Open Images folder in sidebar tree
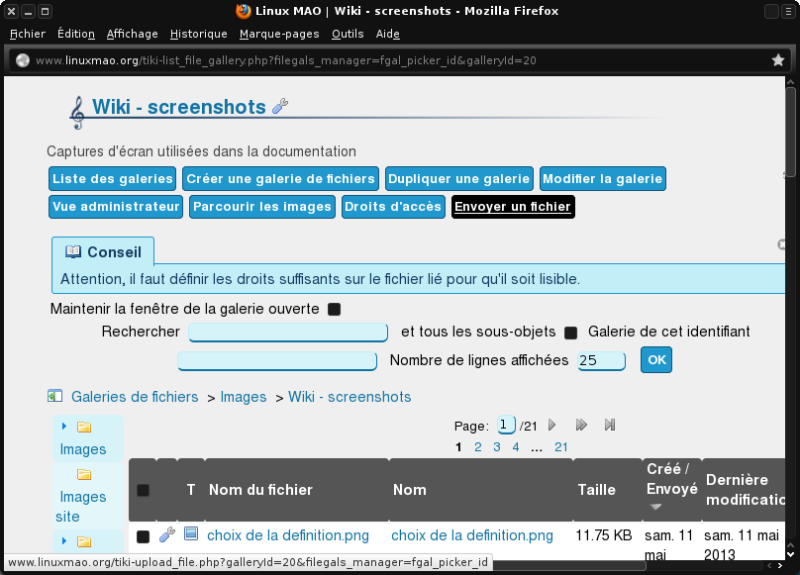The width and height of the screenshot is (800, 575). 83,449
